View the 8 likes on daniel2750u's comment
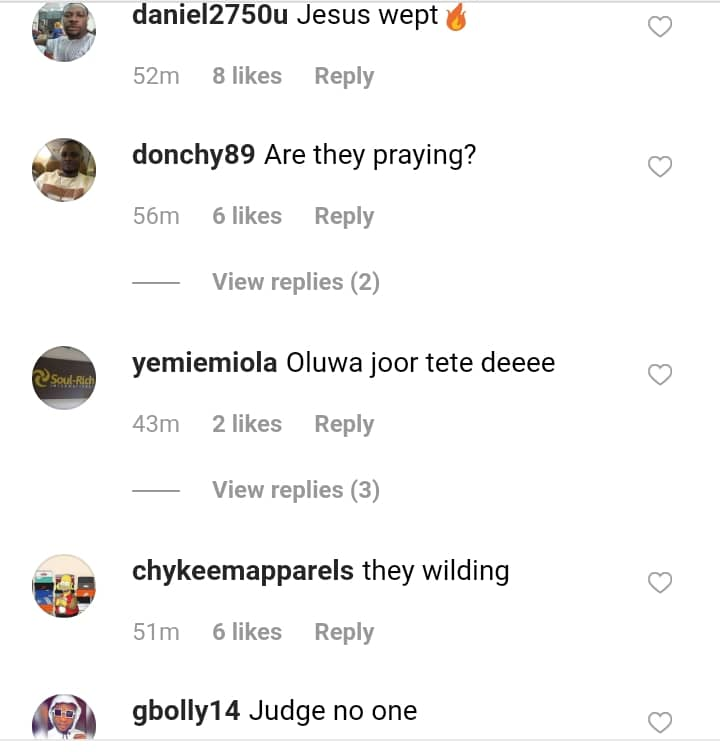Viewport: 720px width, 752px height. [247, 76]
